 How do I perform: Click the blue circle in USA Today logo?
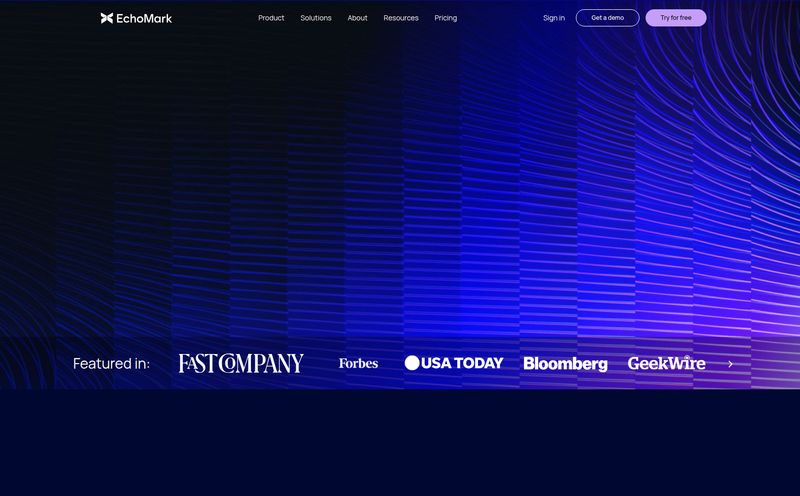click(412, 363)
